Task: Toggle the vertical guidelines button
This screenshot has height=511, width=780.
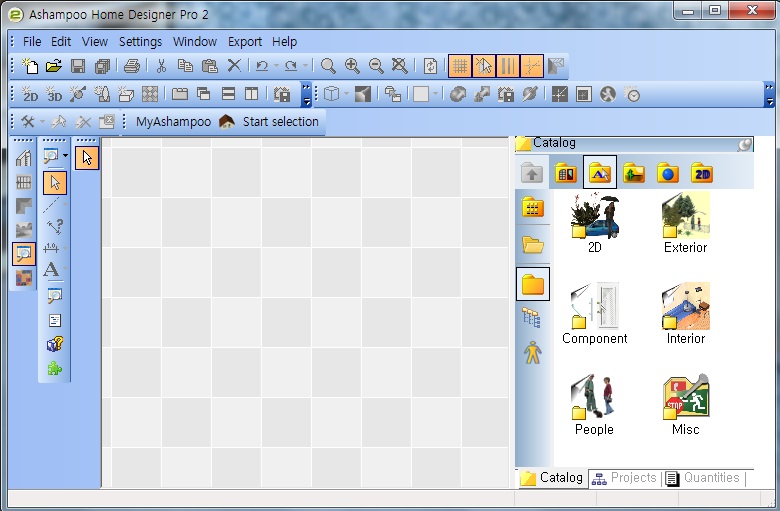Action: [507, 66]
